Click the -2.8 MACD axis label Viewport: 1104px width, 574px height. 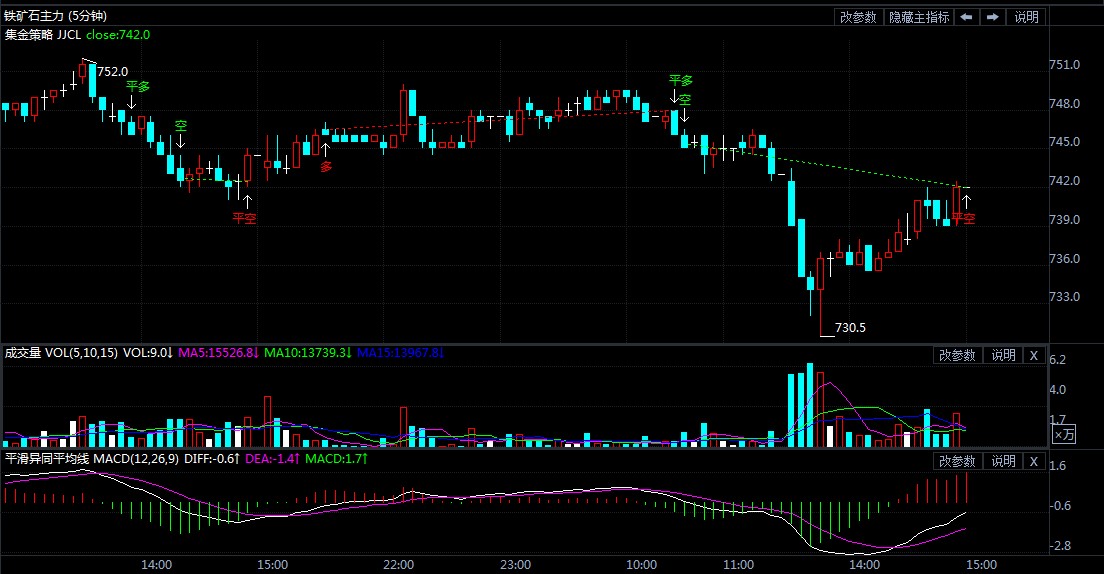pyautogui.click(x=1058, y=546)
